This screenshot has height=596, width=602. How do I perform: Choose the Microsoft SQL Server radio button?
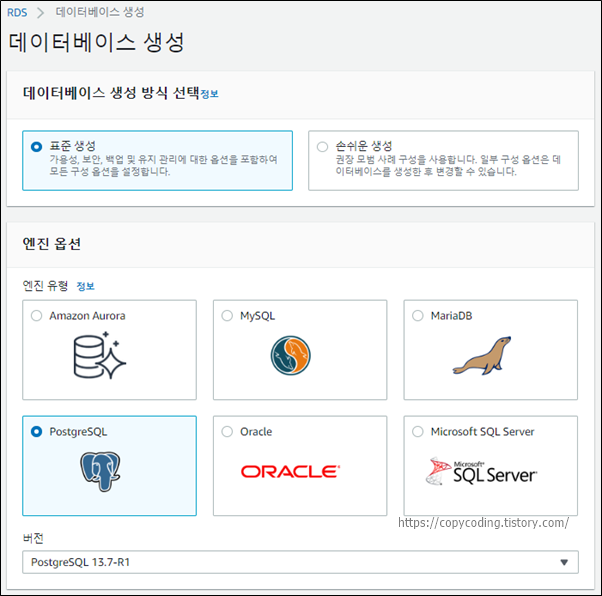[x=418, y=432]
